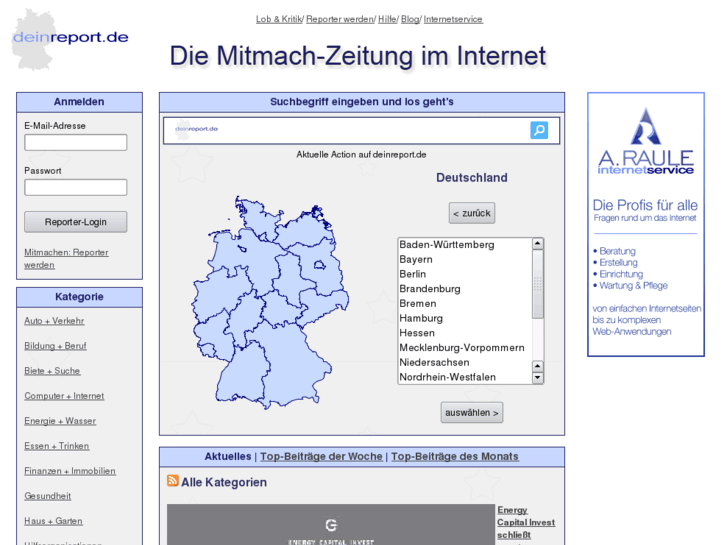Open the Gesundheit category
Image resolution: width=727 pixels, height=545 pixels.
(x=48, y=496)
